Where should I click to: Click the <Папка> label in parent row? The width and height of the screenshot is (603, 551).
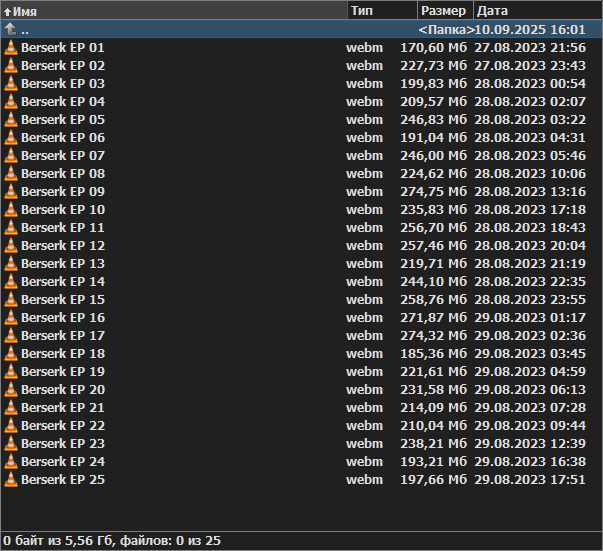446,29
